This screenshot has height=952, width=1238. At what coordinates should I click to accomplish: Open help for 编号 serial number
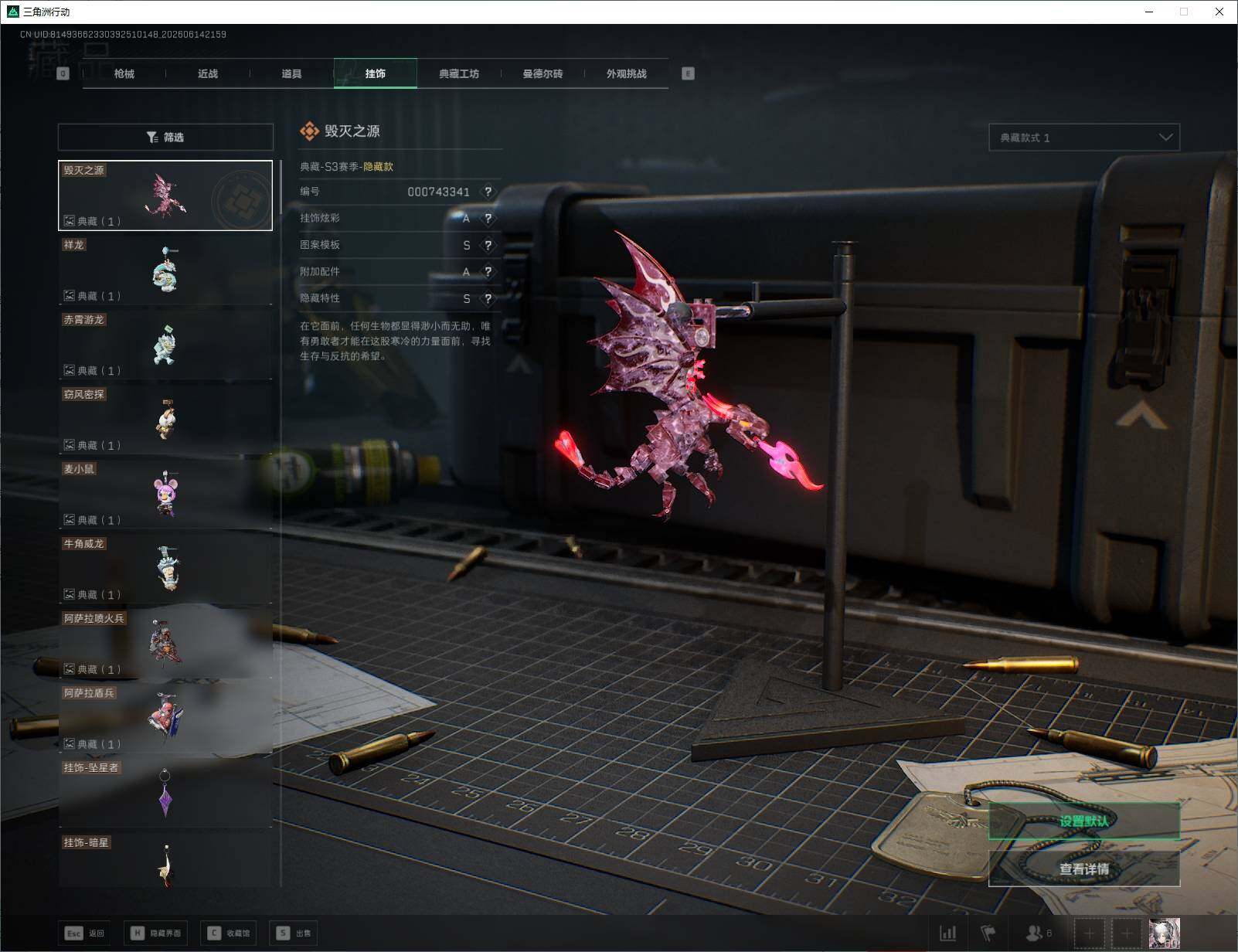pos(487,192)
